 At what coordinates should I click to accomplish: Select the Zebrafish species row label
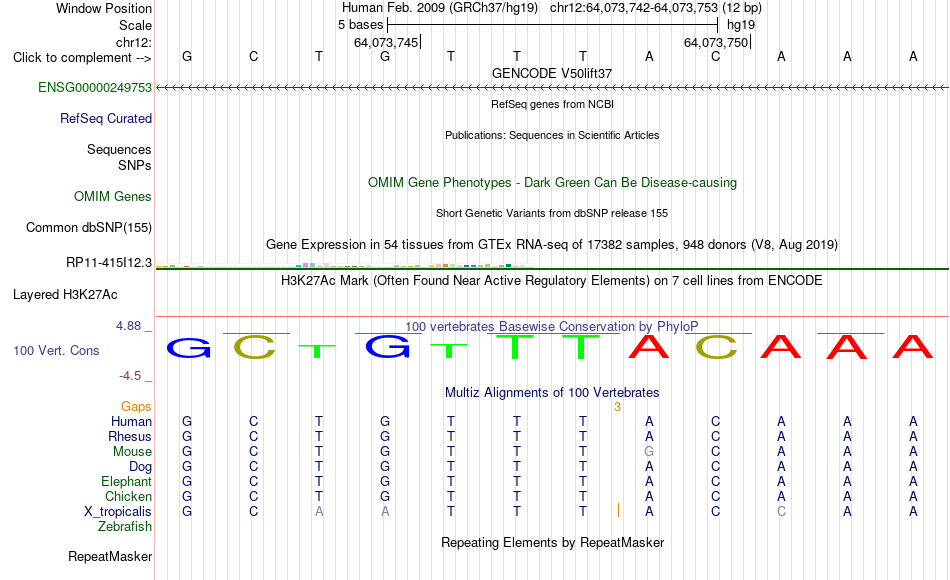[x=125, y=526]
